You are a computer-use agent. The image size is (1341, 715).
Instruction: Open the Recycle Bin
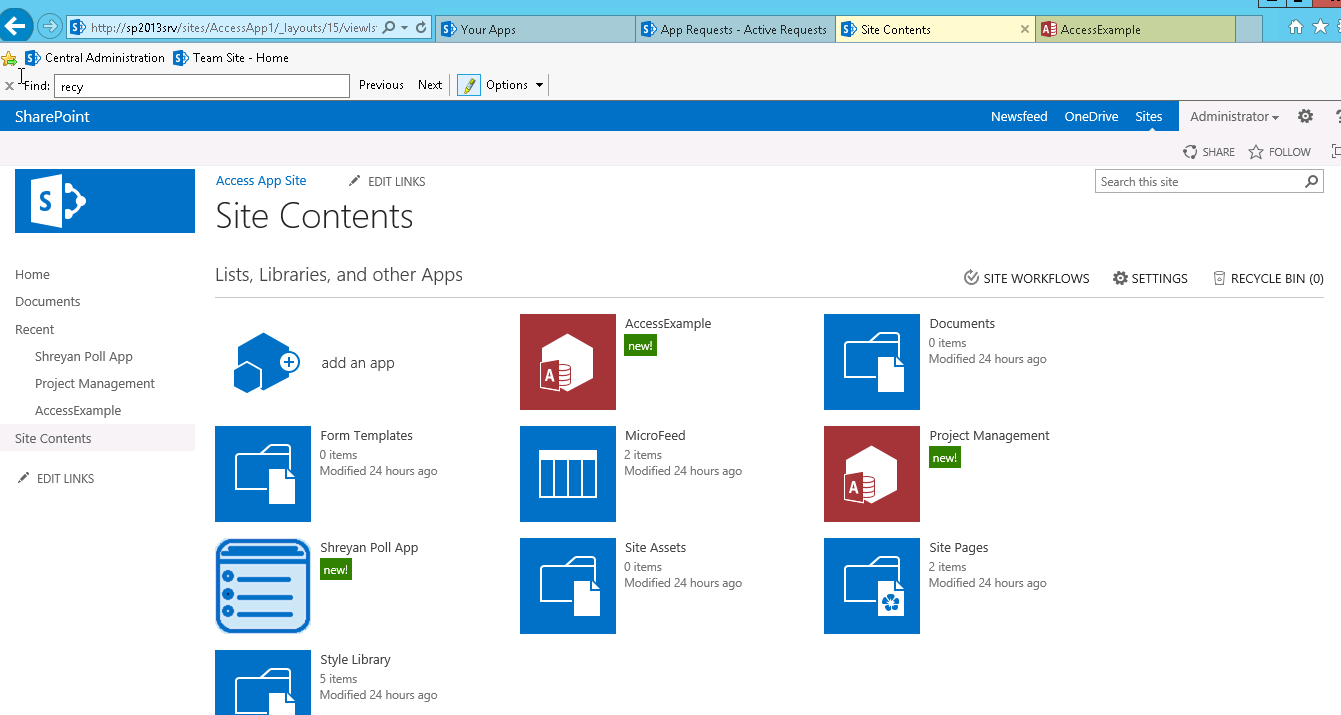[x=1267, y=278]
